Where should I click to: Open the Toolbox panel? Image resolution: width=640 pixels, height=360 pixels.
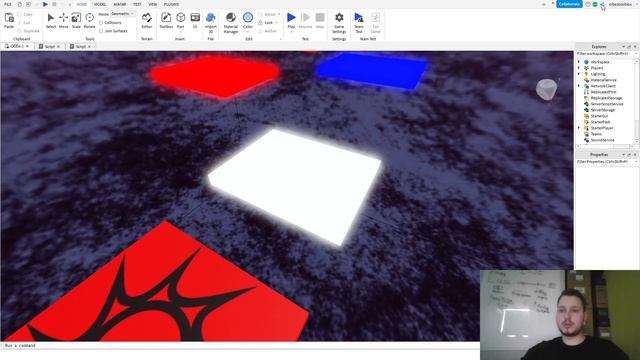[x=166, y=18]
